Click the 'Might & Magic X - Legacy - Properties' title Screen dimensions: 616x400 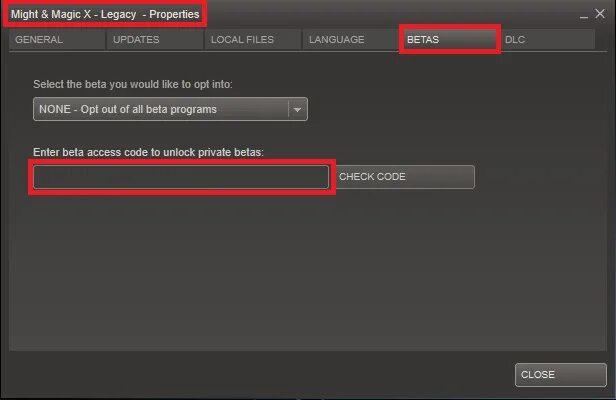coord(105,14)
